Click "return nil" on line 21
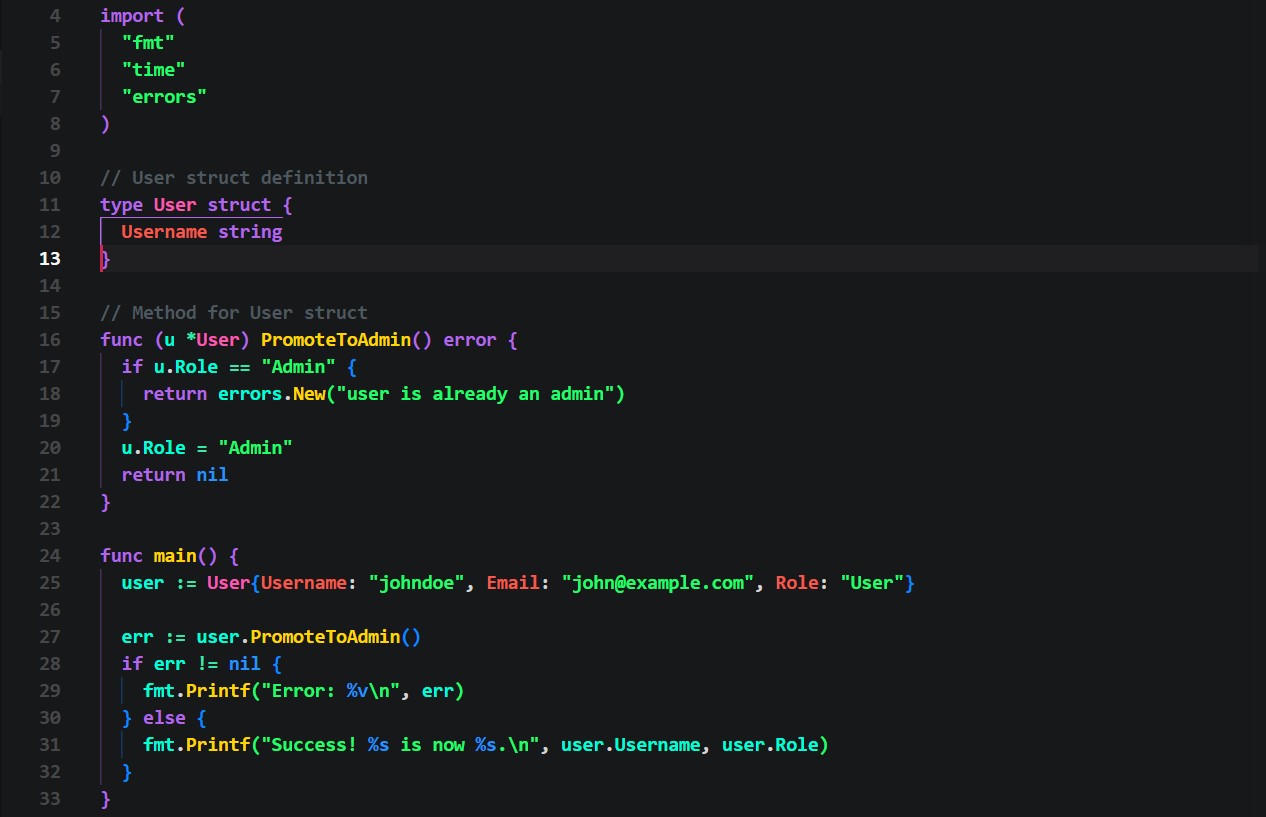Viewport: 1266px width, 817px height. [175, 474]
